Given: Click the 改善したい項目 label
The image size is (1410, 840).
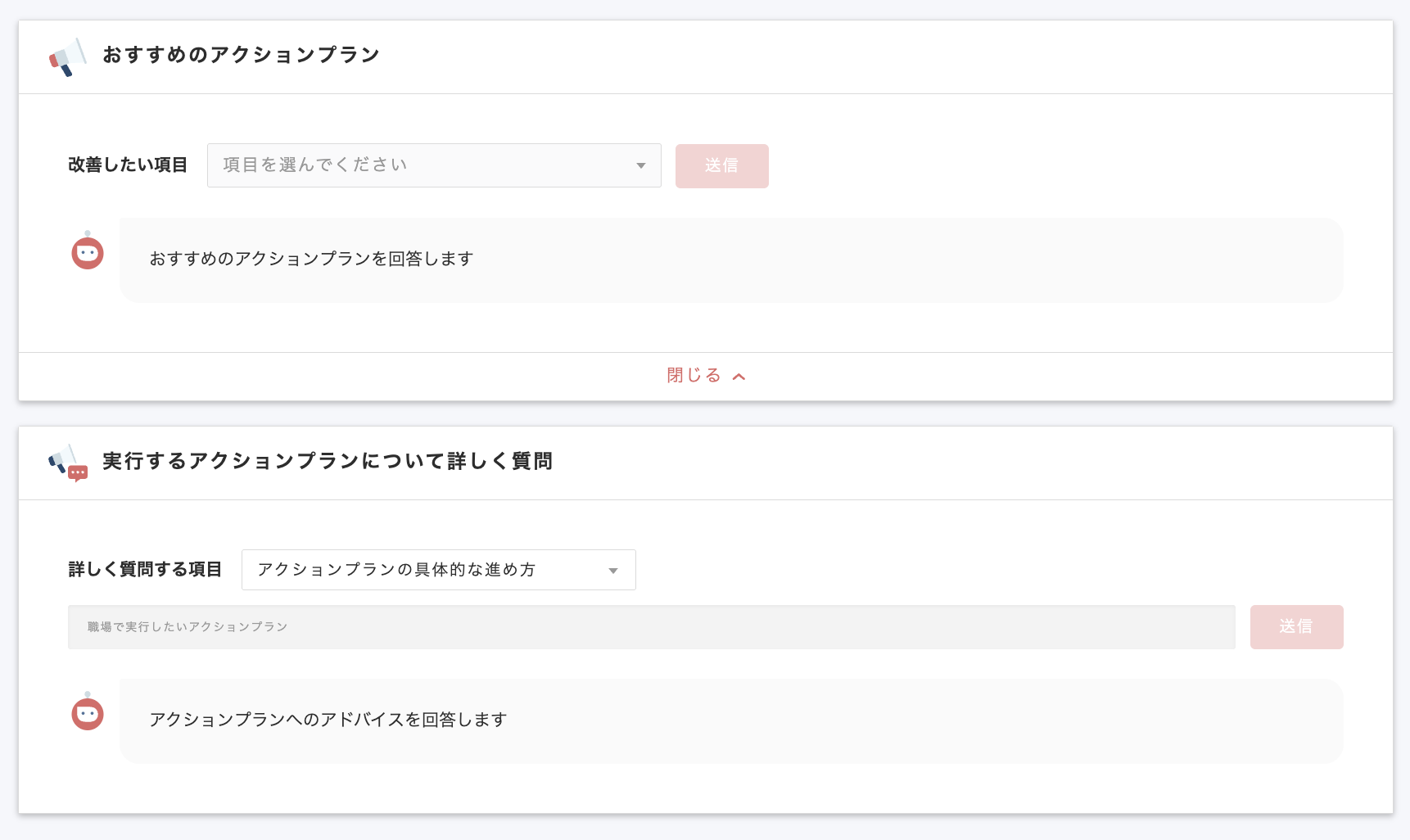Looking at the screenshot, I should click(128, 165).
